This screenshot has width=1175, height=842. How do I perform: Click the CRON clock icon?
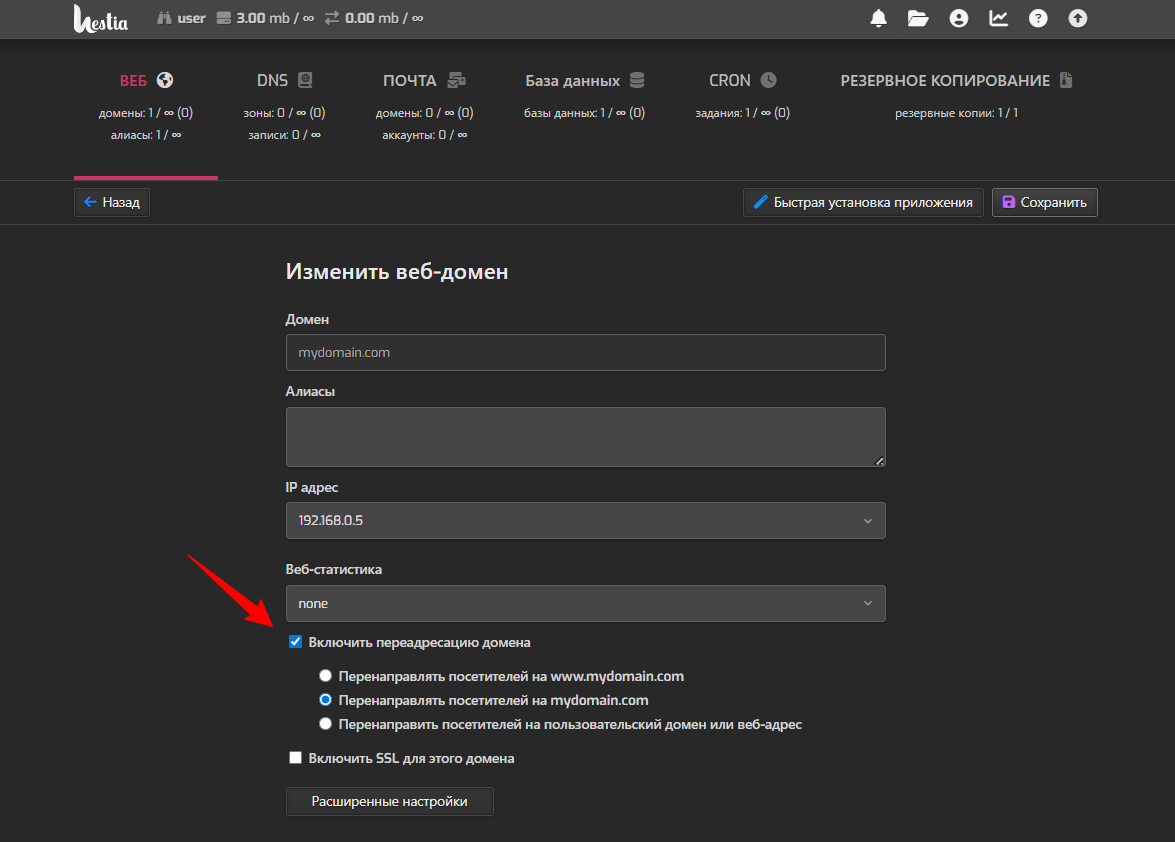[769, 80]
